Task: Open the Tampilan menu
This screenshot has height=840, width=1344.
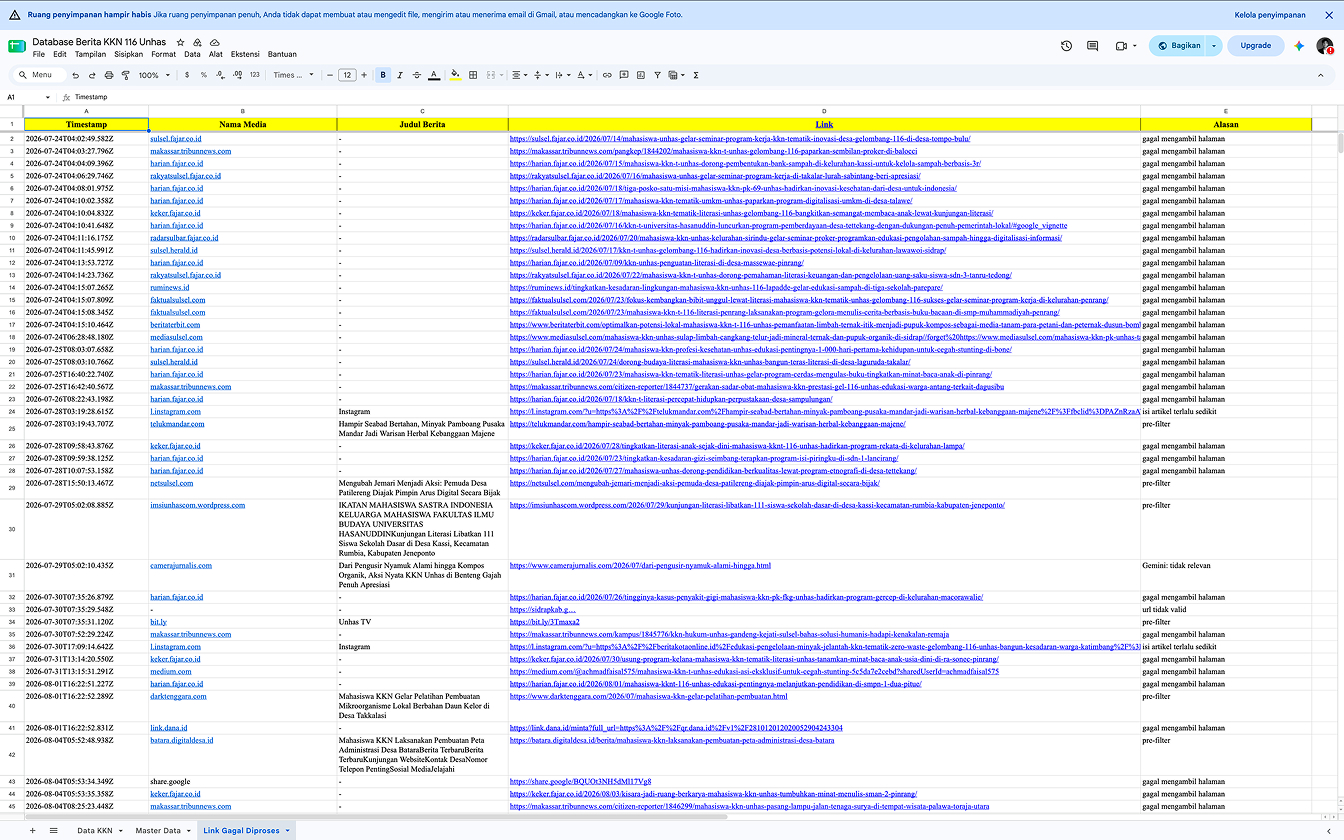Action: (90, 54)
